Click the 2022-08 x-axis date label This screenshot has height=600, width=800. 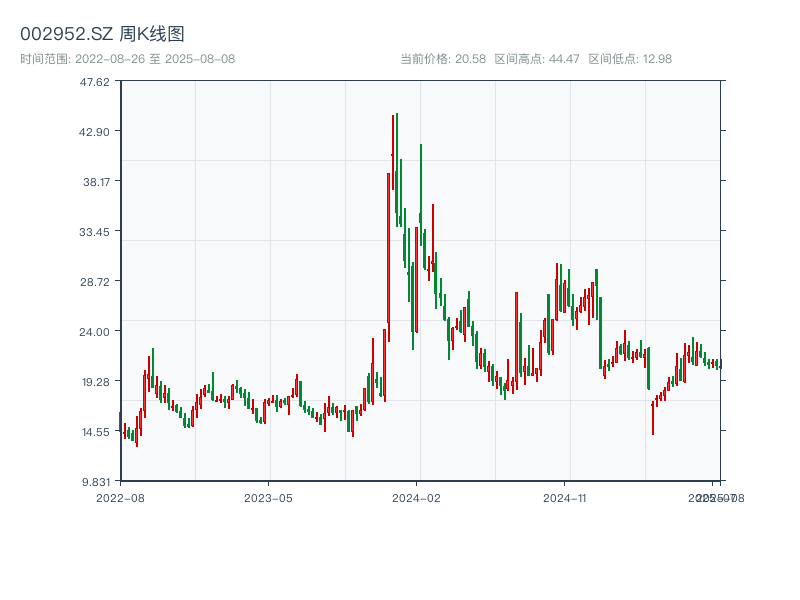coord(120,497)
